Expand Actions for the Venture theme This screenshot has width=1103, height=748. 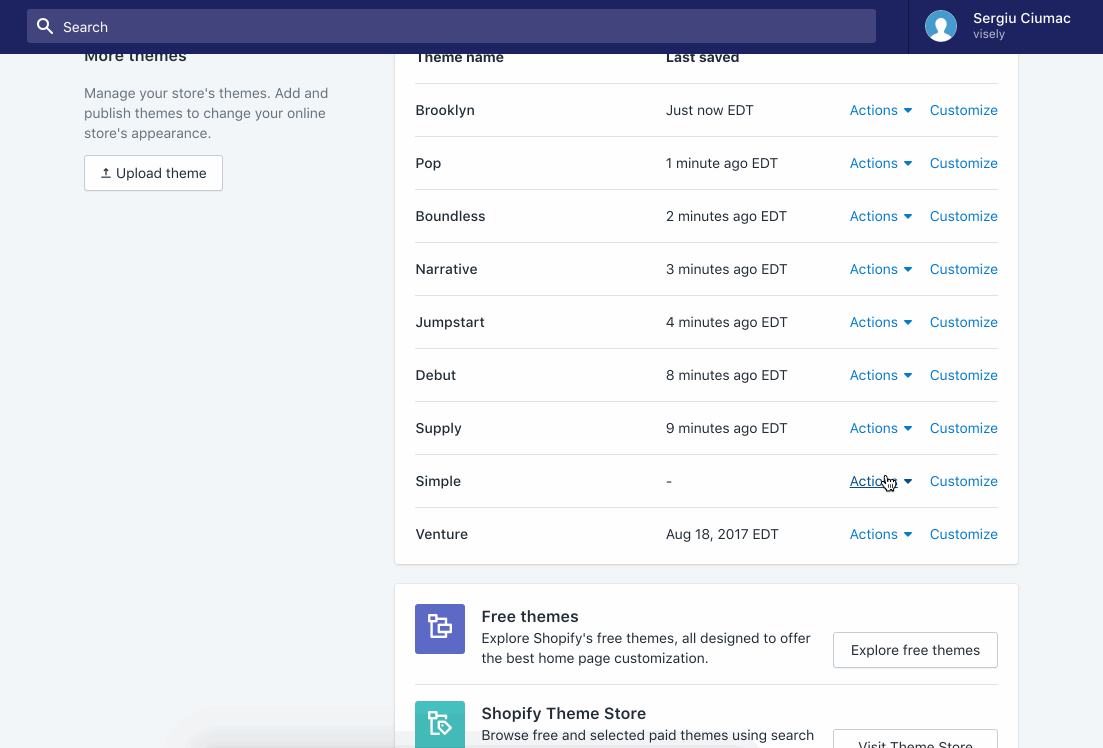880,535
